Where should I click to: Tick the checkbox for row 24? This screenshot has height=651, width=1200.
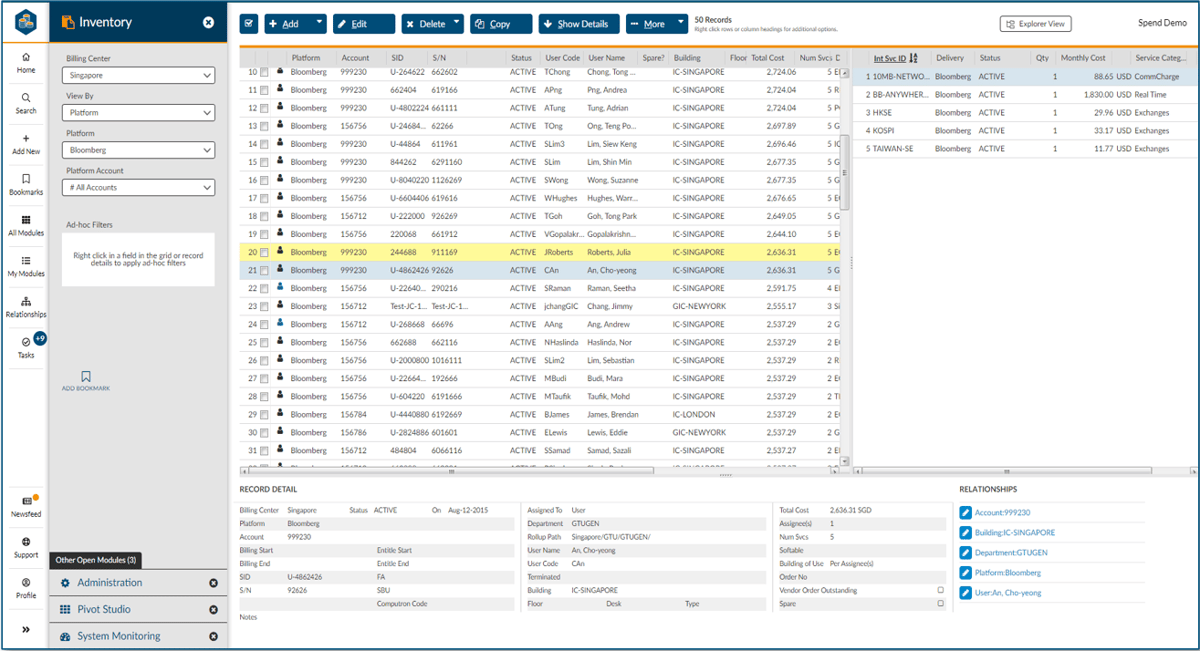264,324
